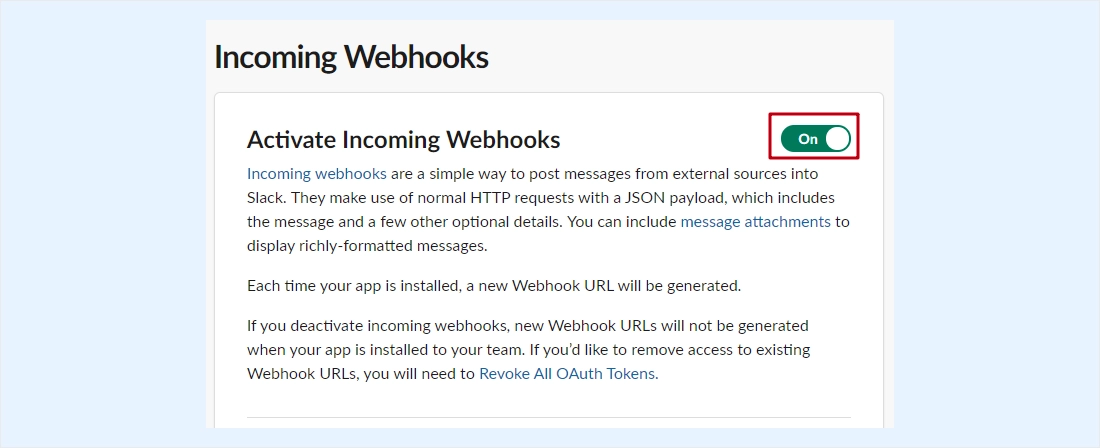Image resolution: width=1100 pixels, height=448 pixels.
Task: Toggle the Activate Incoming Webhooks switch
Action: click(815, 139)
